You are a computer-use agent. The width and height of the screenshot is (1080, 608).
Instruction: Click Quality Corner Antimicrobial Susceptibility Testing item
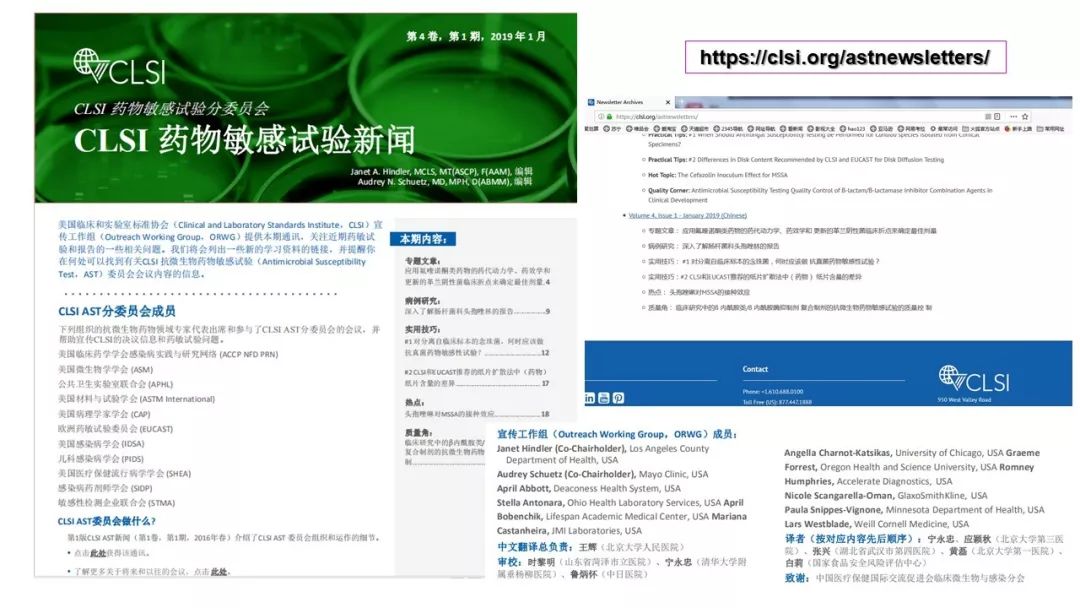(820, 195)
